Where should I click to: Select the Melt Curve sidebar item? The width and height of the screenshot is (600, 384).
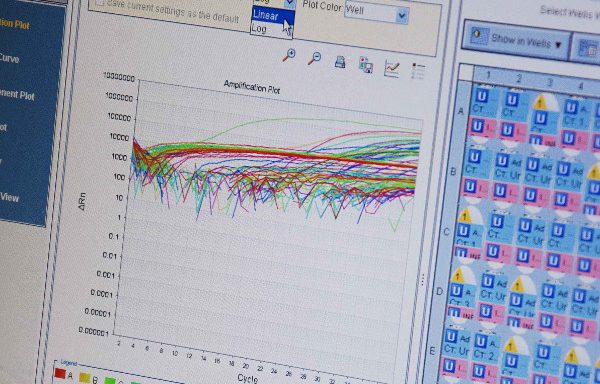[9, 59]
